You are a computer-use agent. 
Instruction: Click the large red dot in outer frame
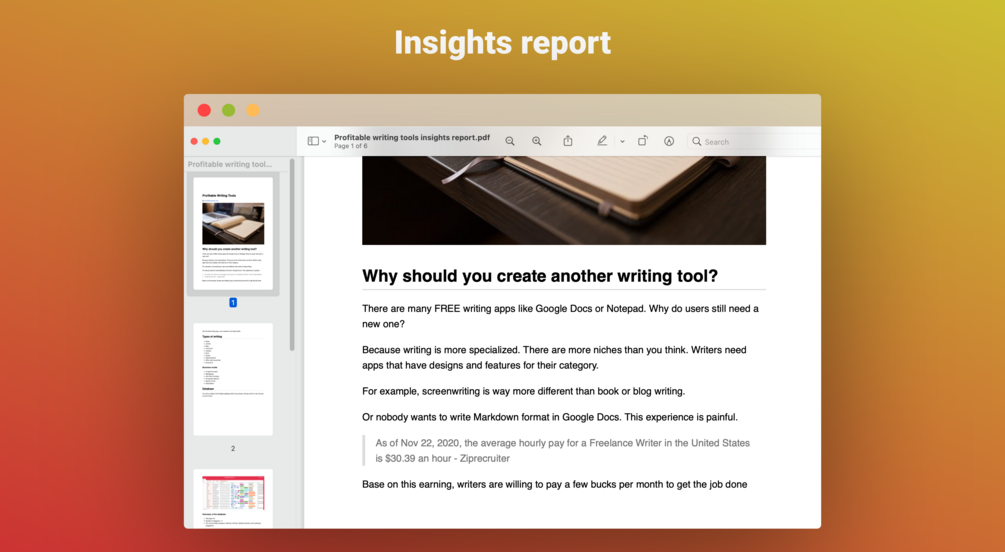204,110
